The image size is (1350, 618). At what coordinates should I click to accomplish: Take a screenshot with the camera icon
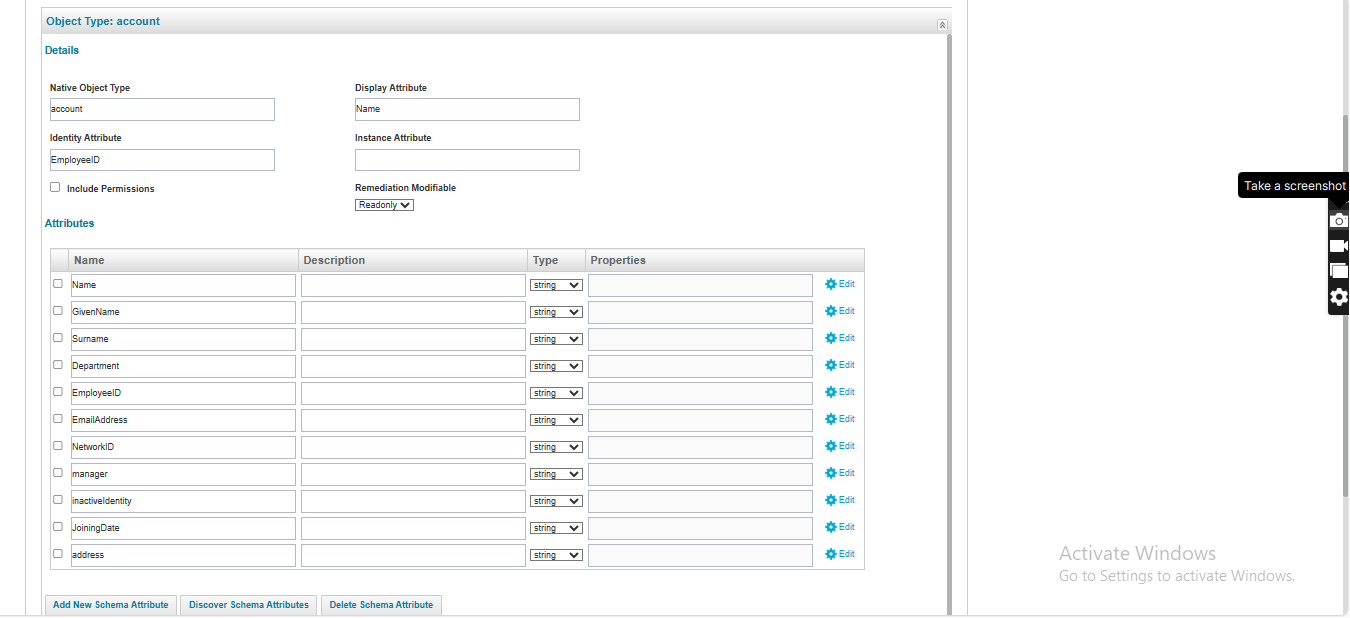(1339, 220)
